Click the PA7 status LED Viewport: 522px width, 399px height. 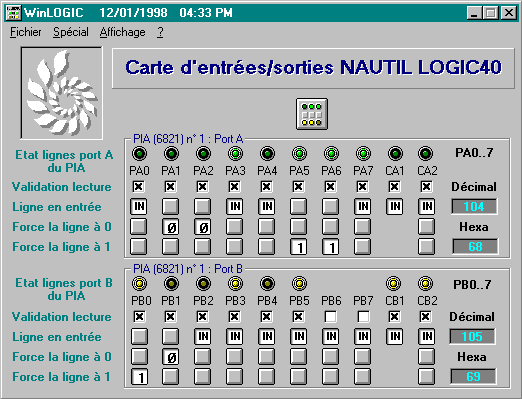click(363, 153)
